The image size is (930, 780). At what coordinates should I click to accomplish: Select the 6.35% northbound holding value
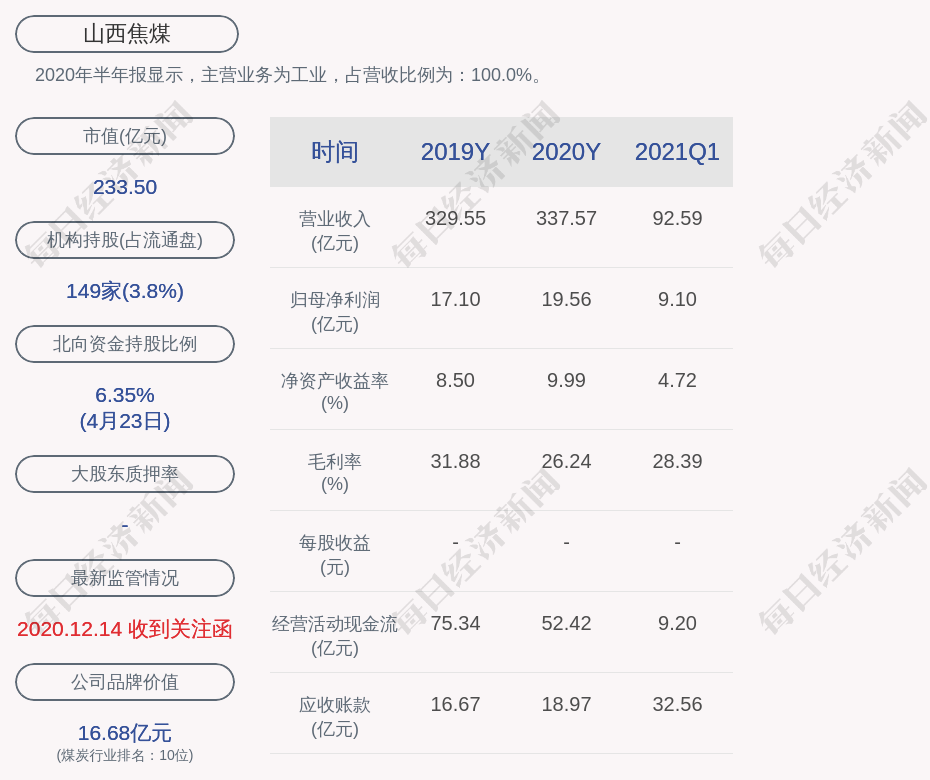coord(125,394)
